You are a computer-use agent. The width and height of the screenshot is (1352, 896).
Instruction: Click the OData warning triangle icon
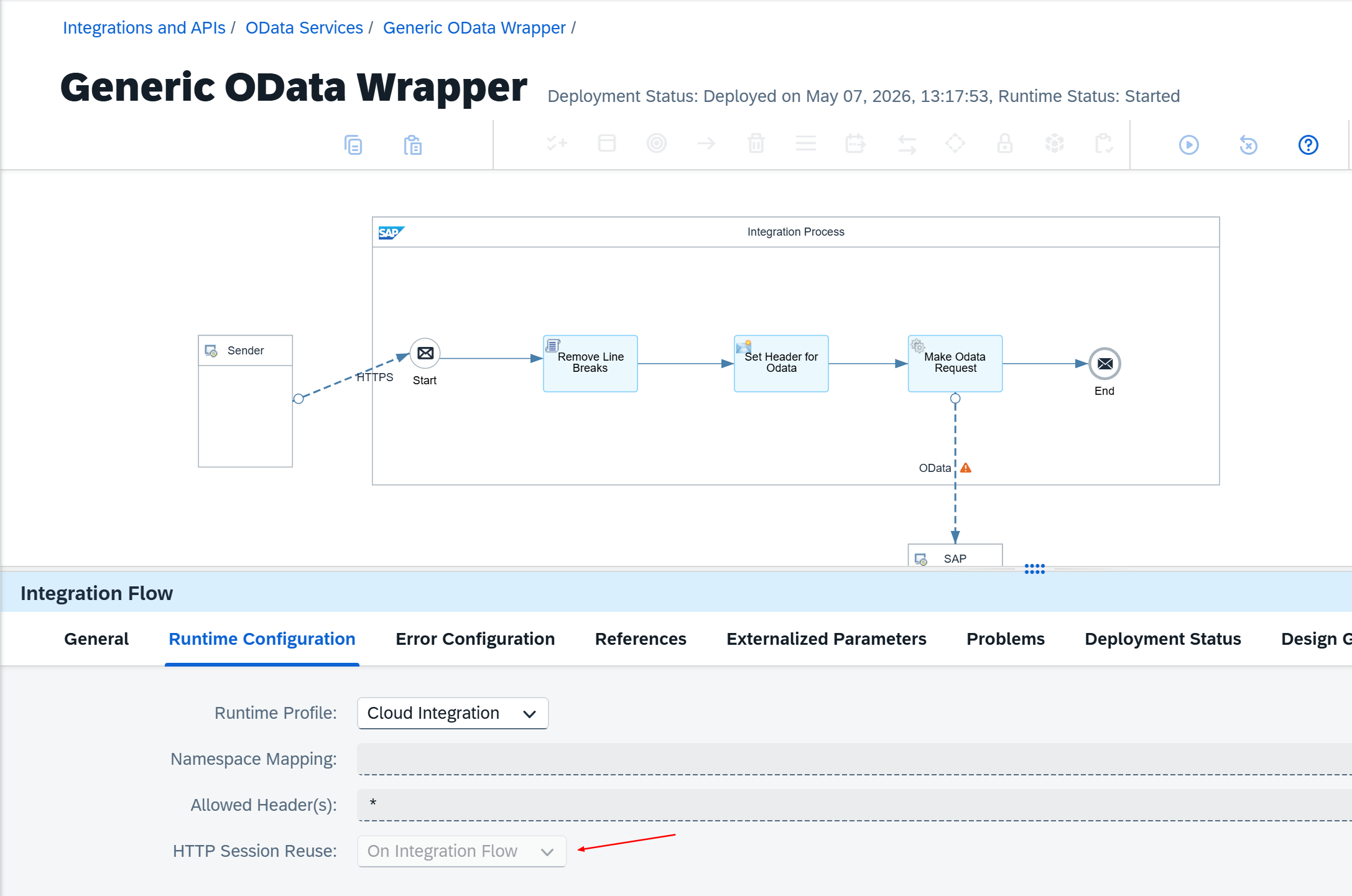coord(966,468)
